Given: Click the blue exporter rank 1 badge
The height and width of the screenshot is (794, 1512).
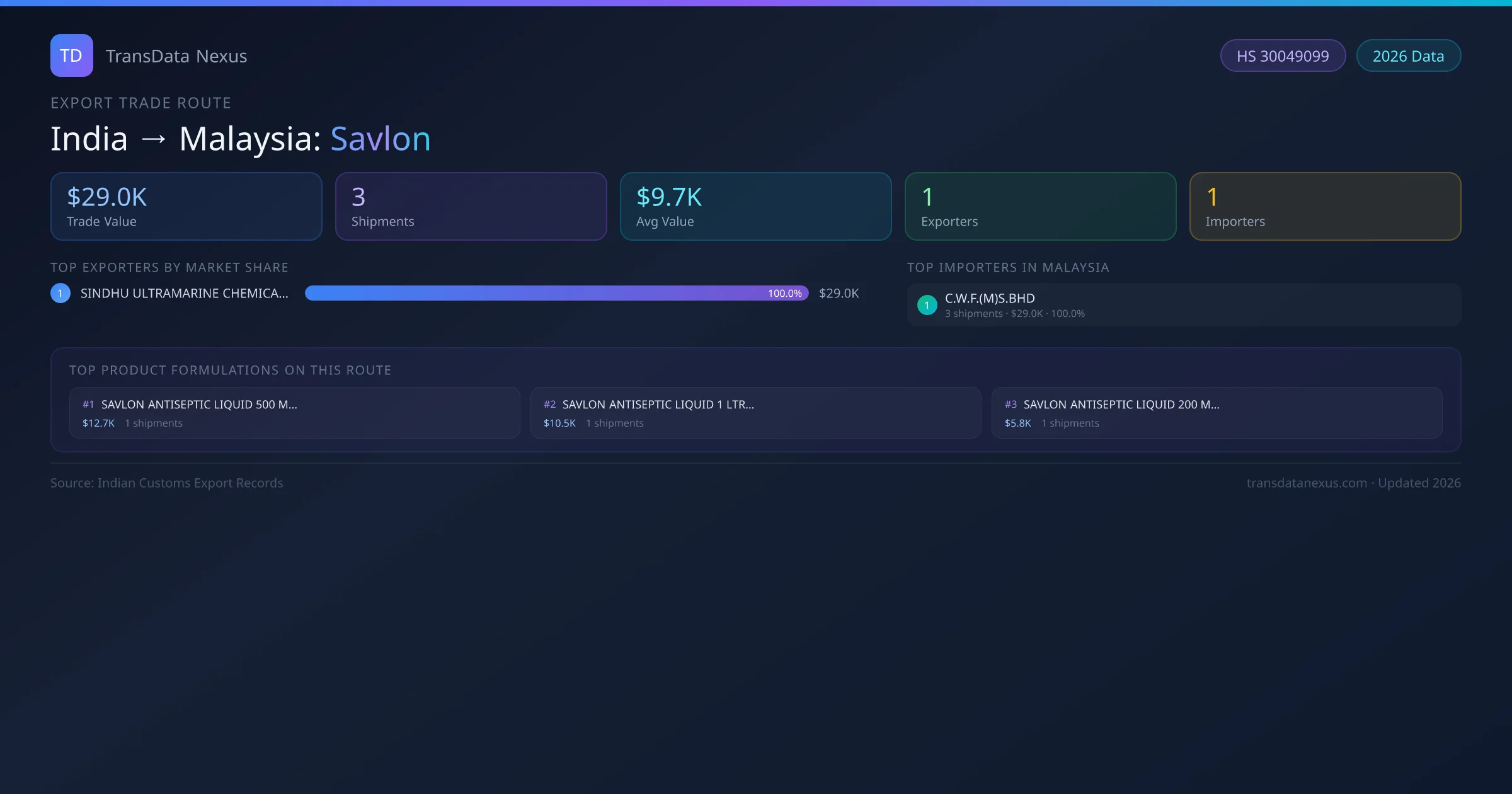Looking at the screenshot, I should click(60, 293).
